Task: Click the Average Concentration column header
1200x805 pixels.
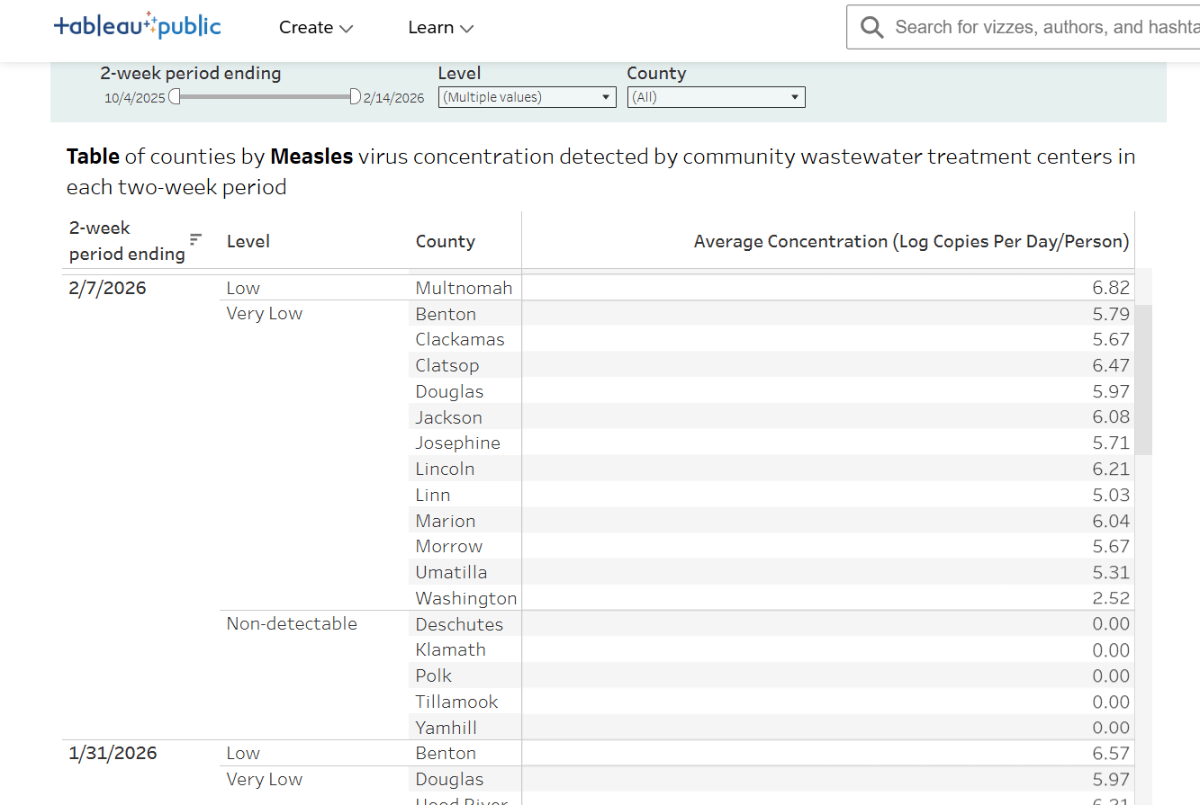Action: point(911,241)
